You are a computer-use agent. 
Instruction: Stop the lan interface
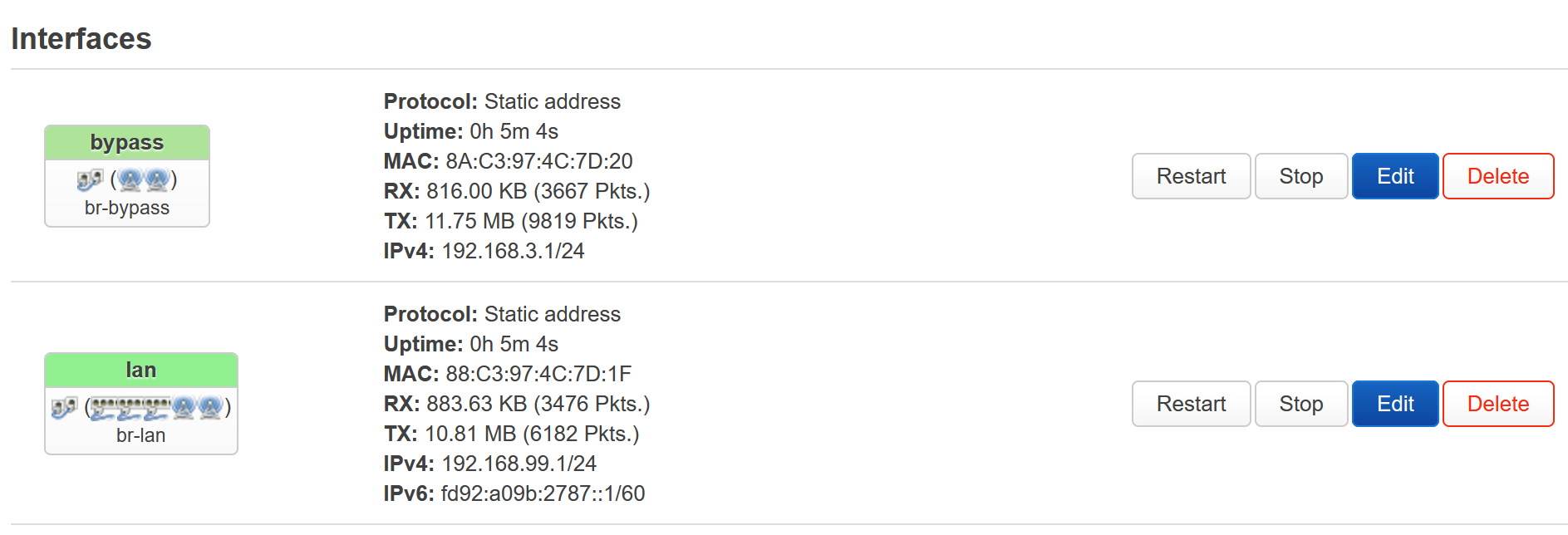point(1300,404)
